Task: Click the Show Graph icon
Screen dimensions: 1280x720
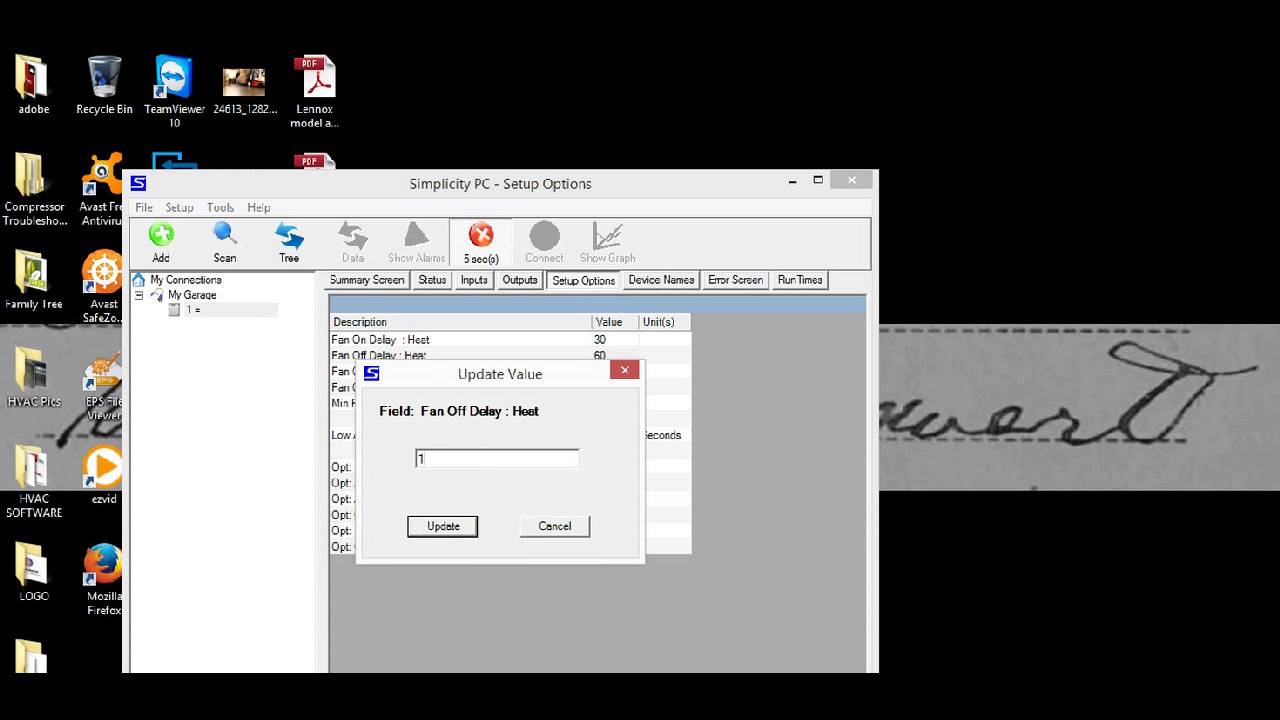Action: click(x=608, y=234)
